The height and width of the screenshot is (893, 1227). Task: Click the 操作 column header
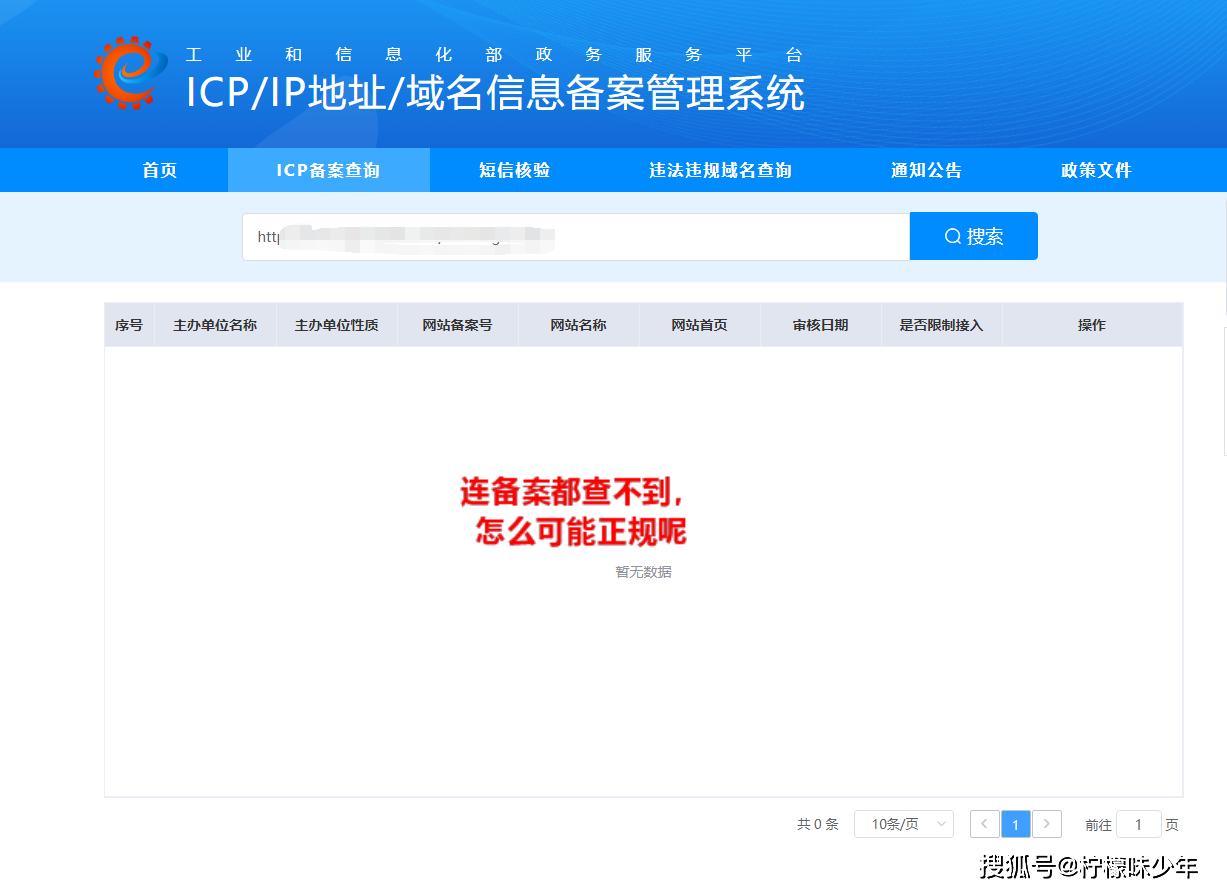tap(1091, 324)
